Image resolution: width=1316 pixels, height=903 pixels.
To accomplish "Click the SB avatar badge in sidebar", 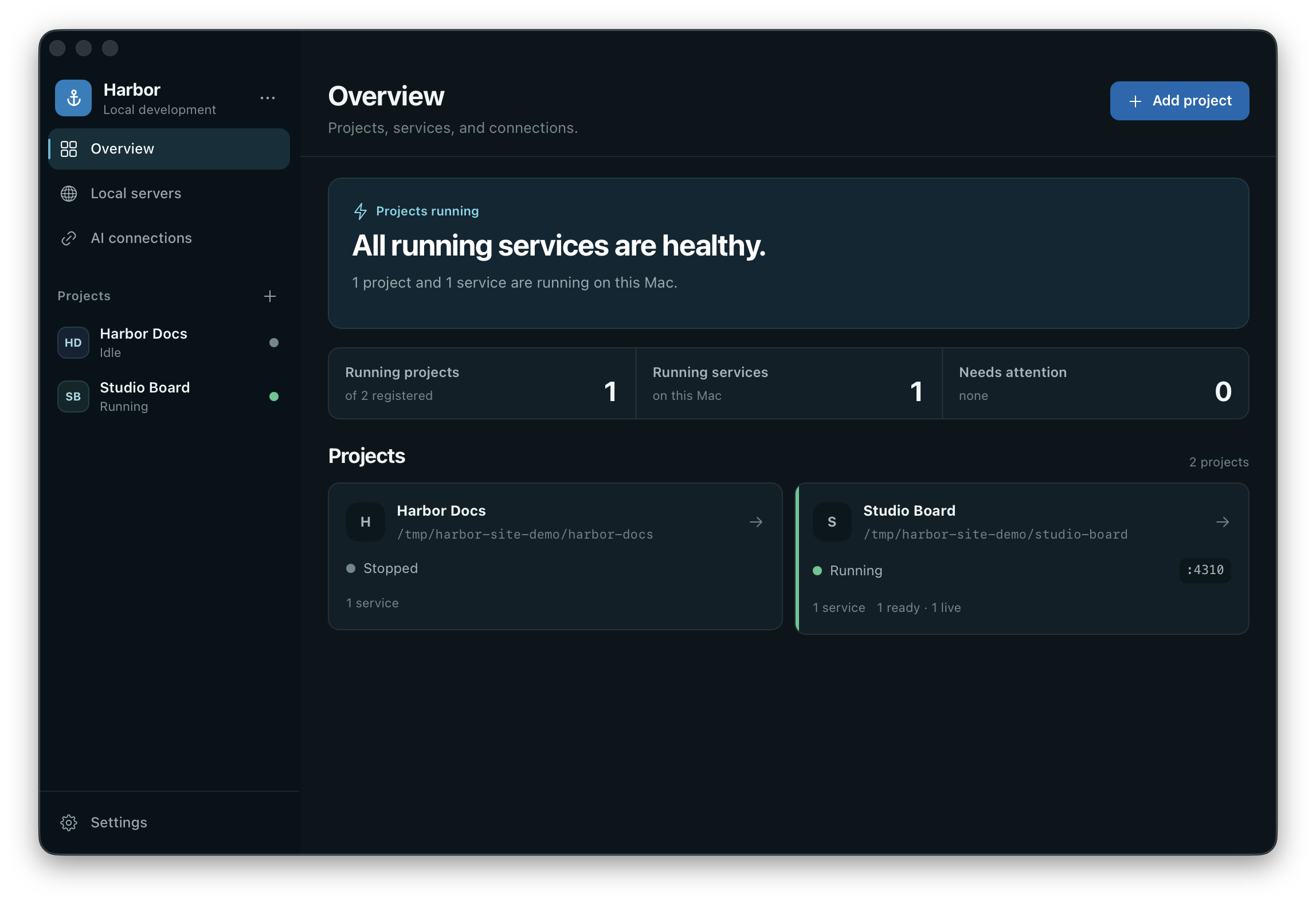I will (x=73, y=396).
